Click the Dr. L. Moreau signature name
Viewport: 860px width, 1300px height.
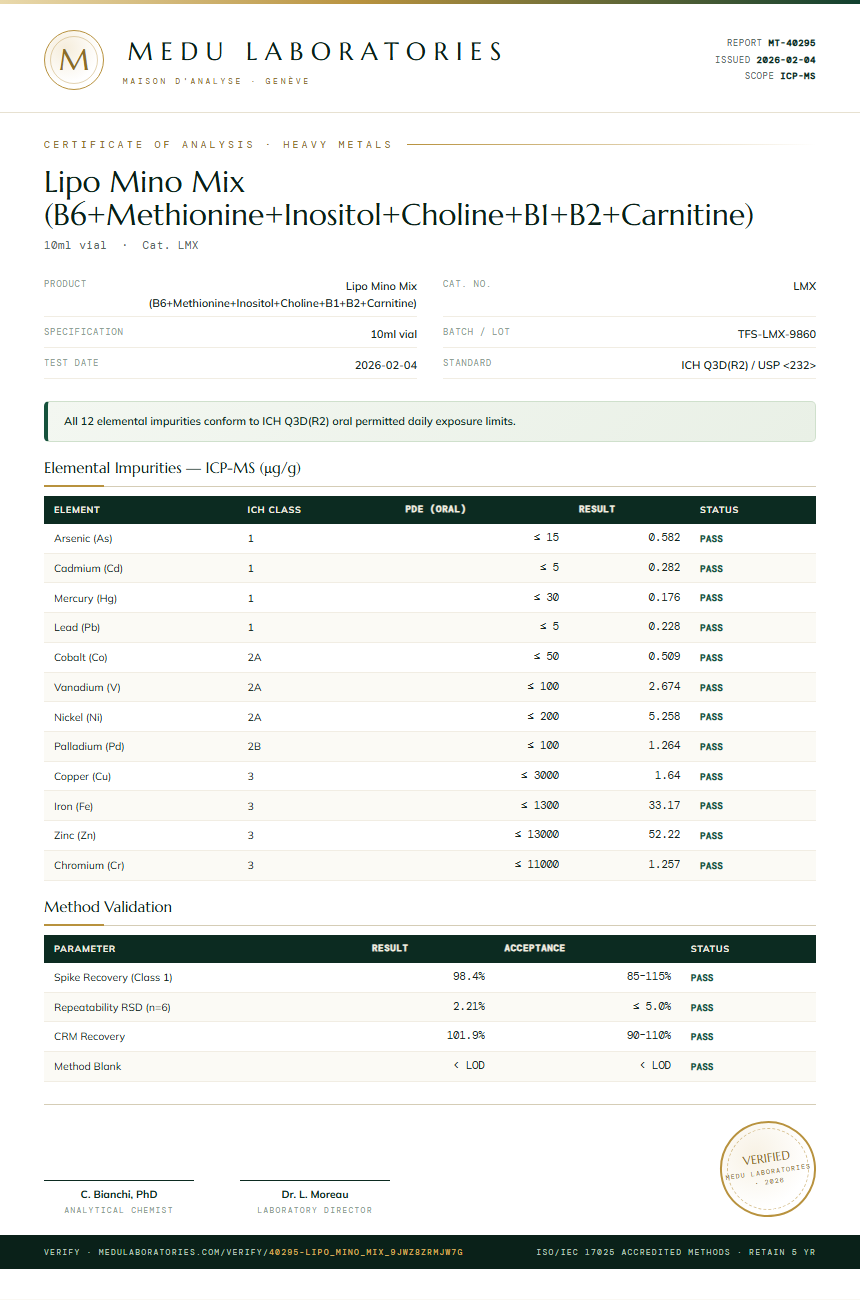pos(315,1194)
